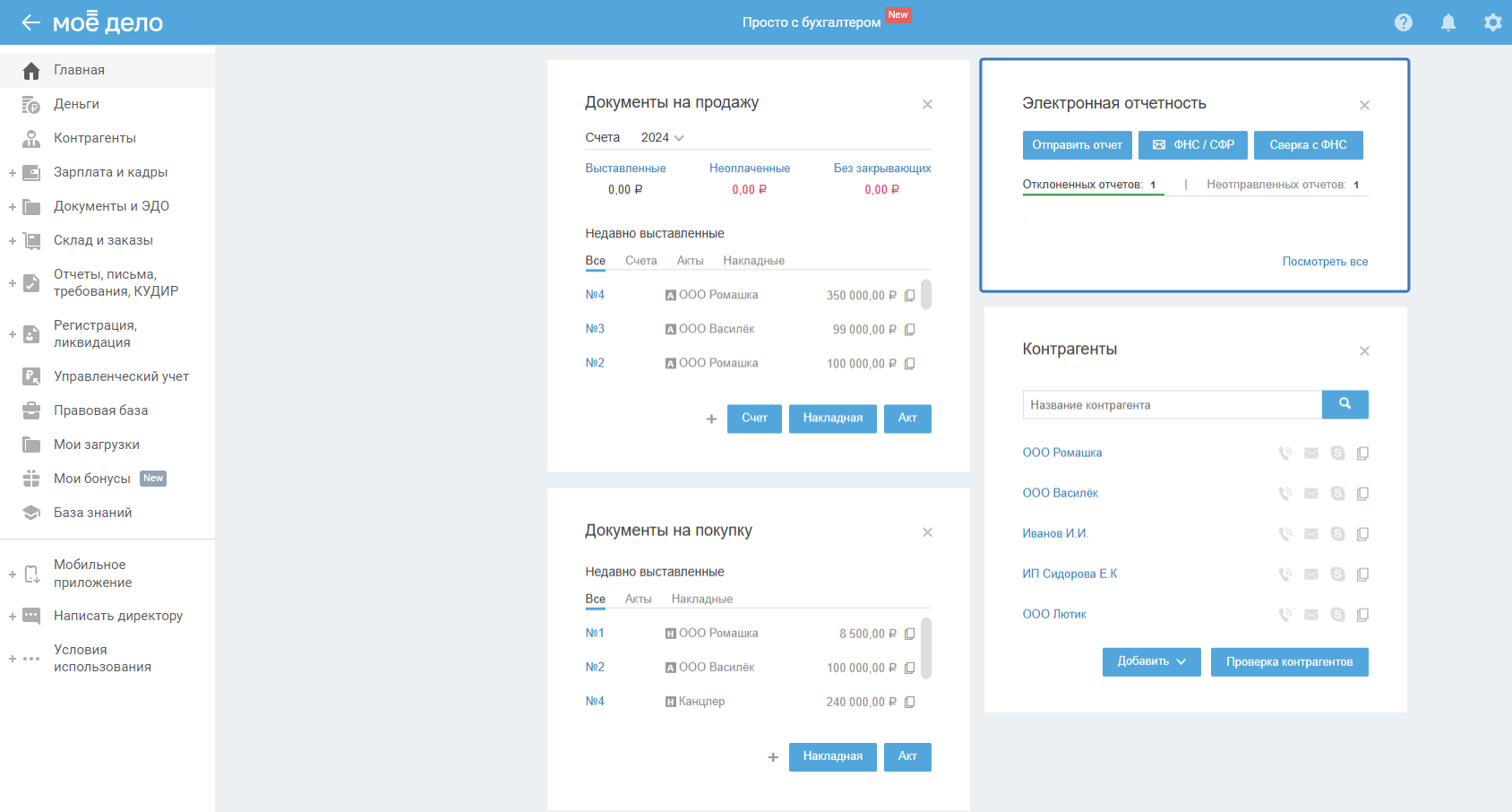
Task: Expand Отчеты, письма, требования, КУДИР menu
Action: coord(13,283)
